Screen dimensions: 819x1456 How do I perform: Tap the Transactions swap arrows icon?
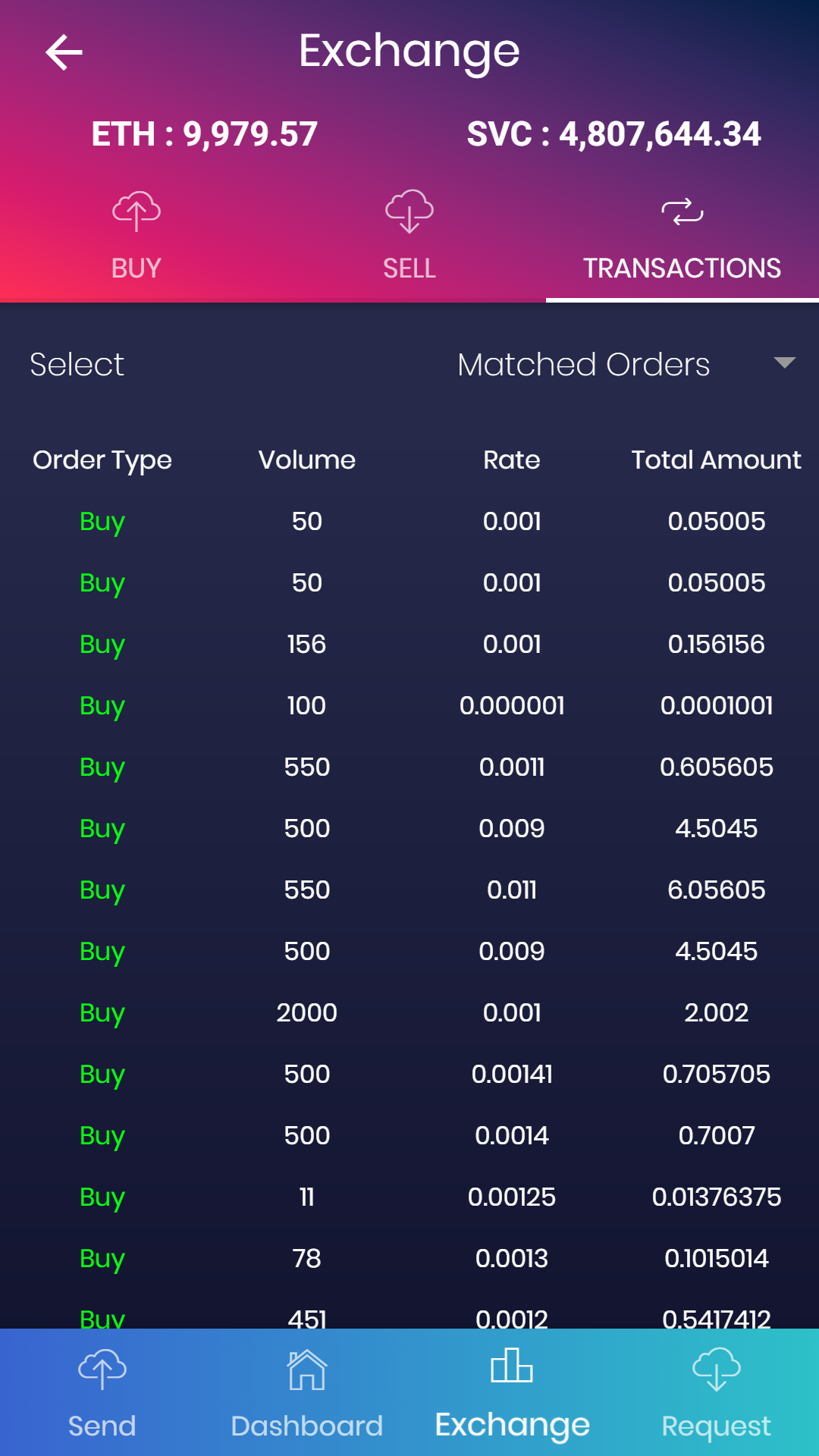click(x=682, y=212)
